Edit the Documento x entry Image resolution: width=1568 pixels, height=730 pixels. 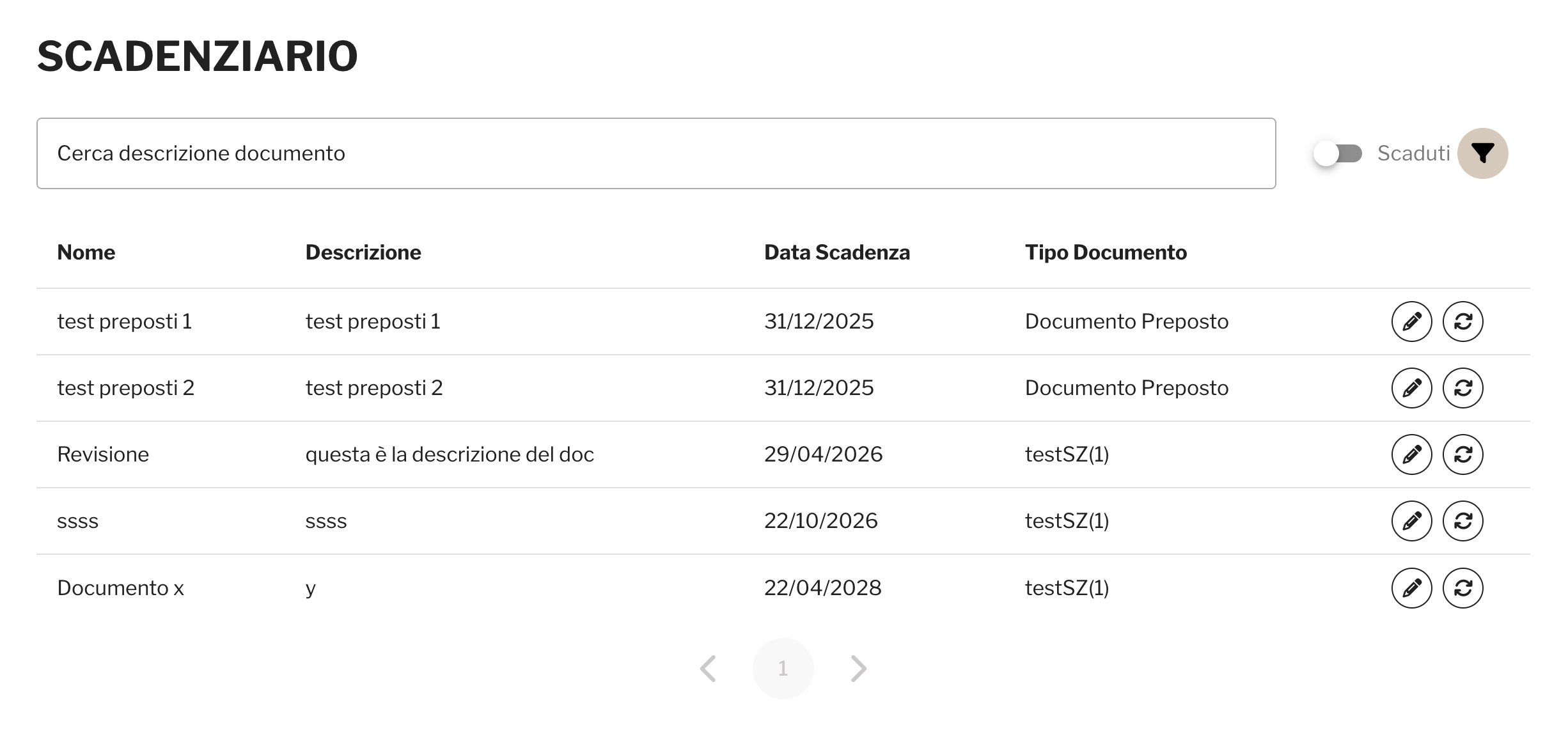click(1411, 588)
